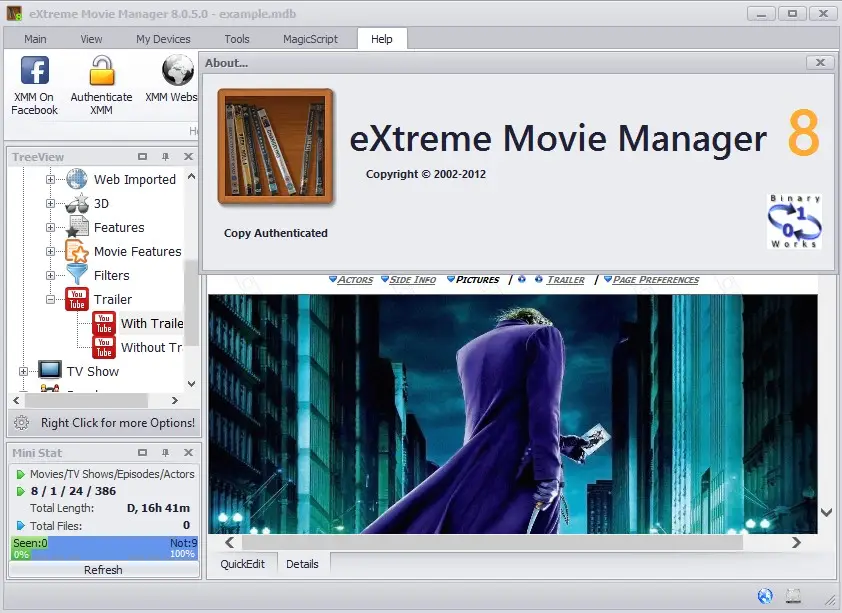Open the MagicScript tab
Screen dimensions: 842x613
310,39
